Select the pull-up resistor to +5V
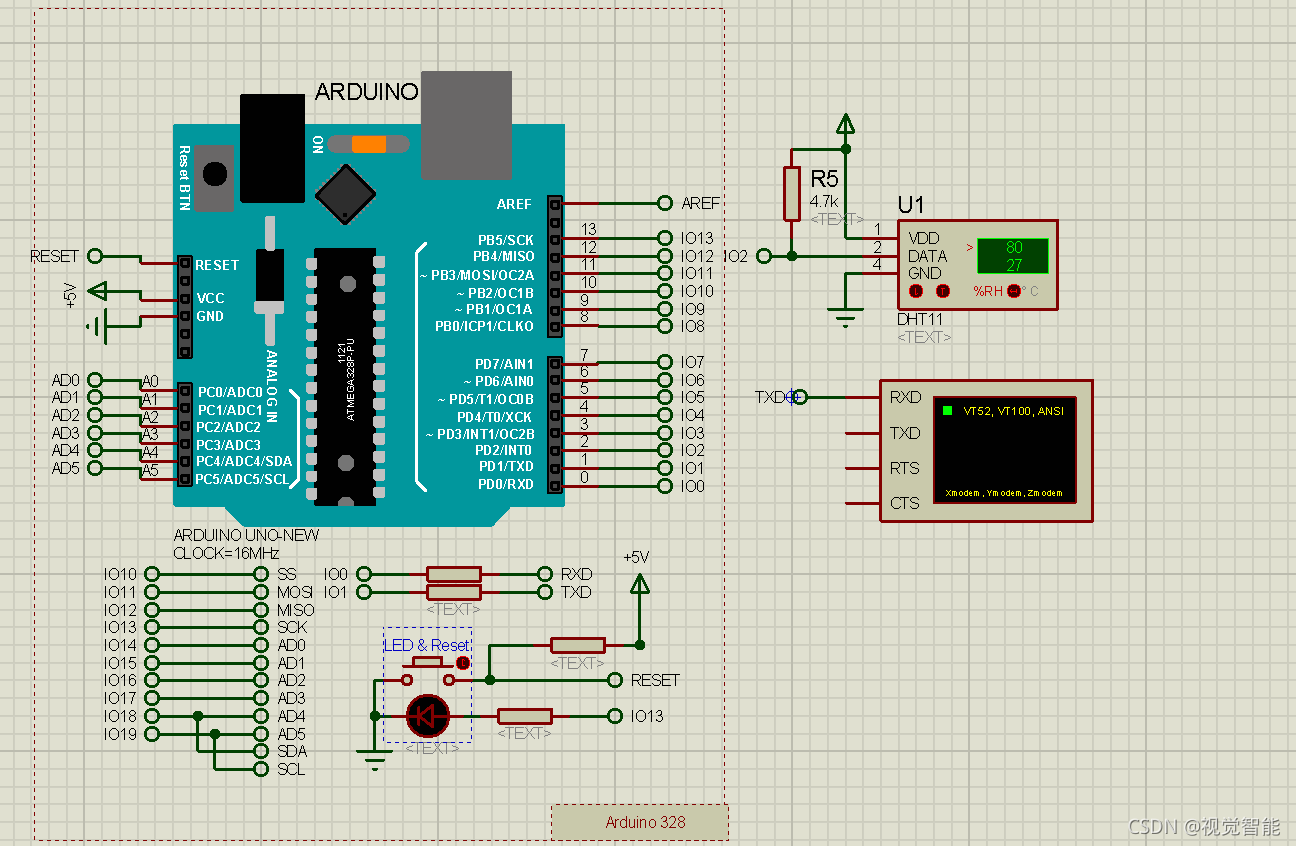Viewport: 1296px width, 846px height. pyautogui.click(x=578, y=645)
